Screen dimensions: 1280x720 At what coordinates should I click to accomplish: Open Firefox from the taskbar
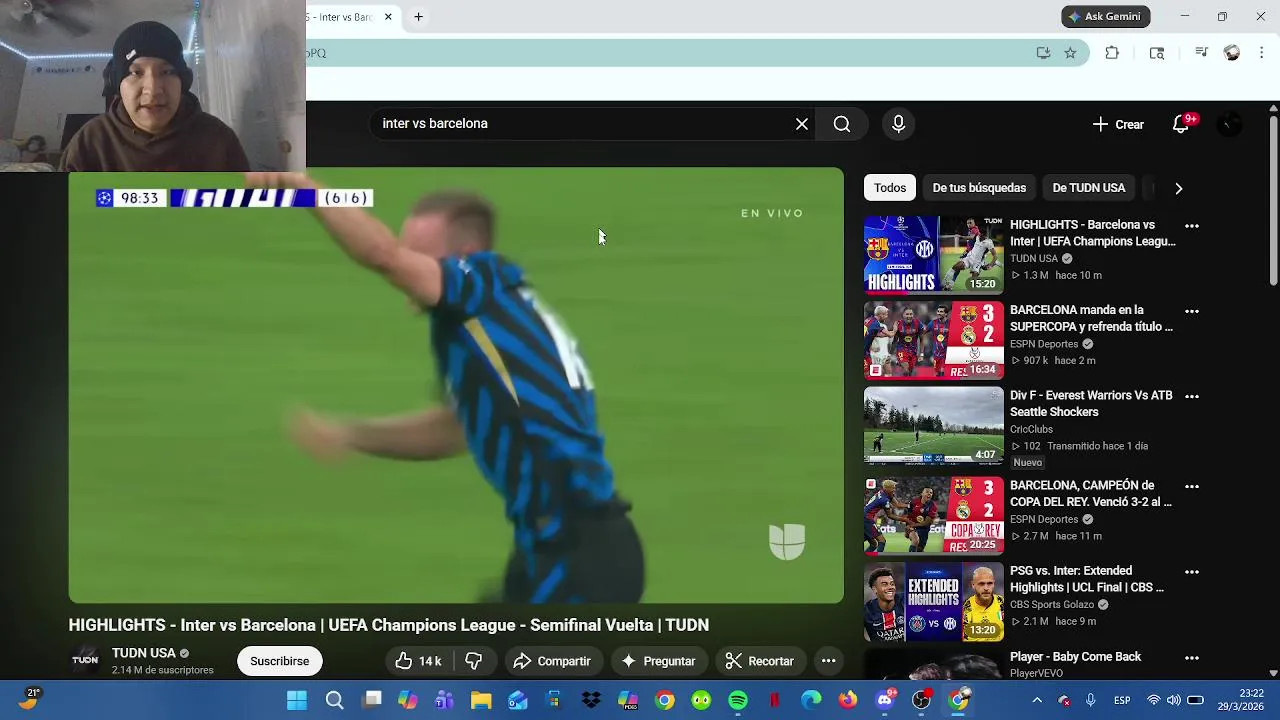(x=848, y=700)
